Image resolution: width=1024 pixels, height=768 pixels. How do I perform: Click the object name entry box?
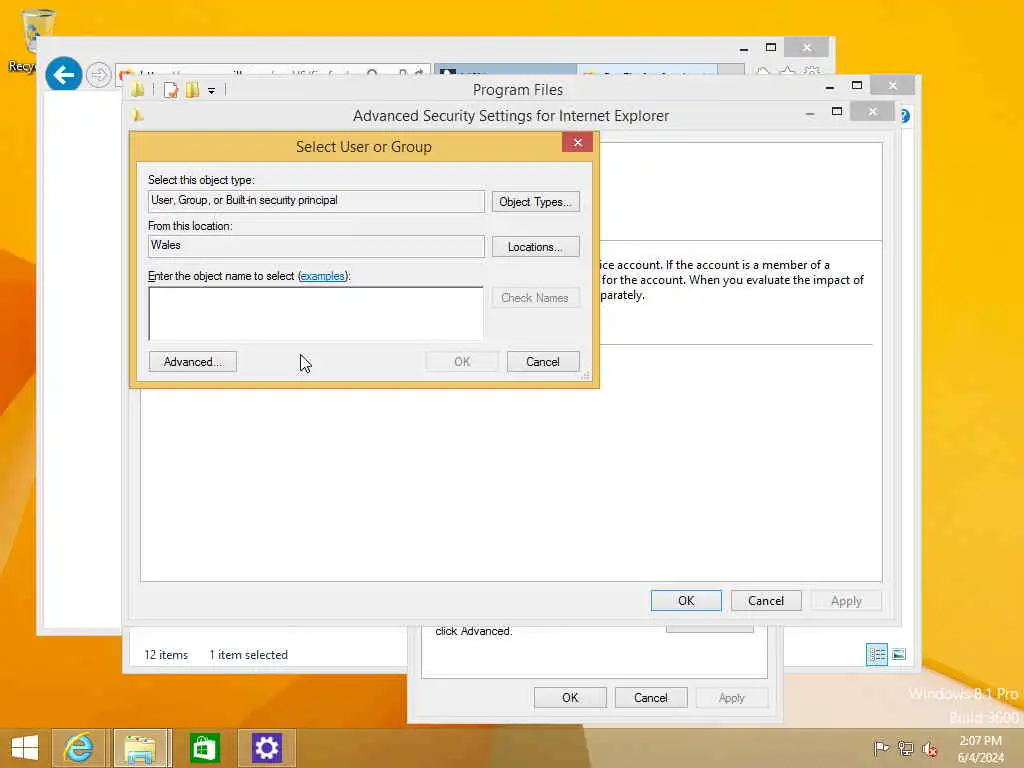[316, 313]
